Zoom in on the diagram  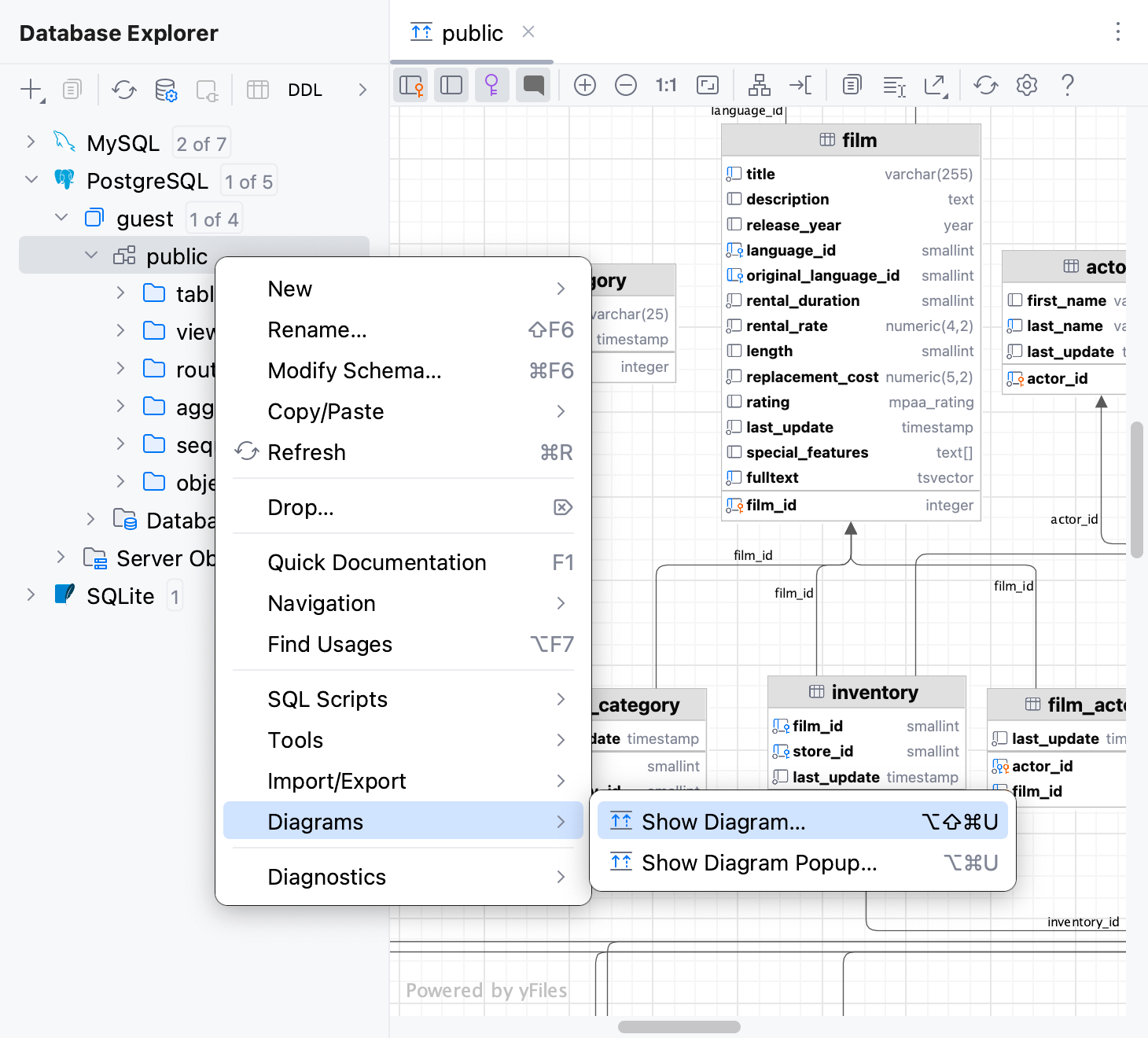pos(584,85)
